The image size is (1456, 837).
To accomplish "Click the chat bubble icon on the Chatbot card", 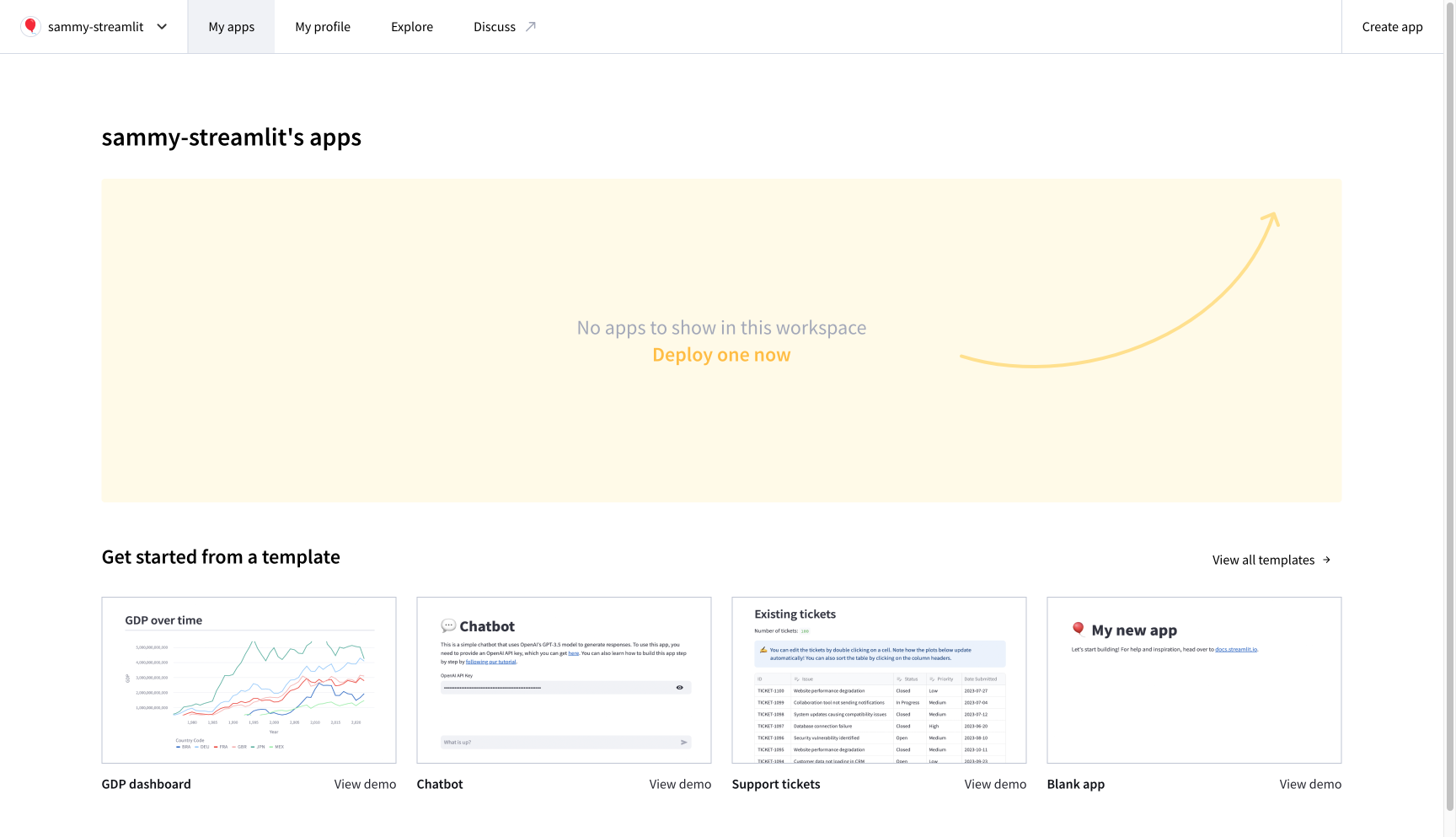I will (x=449, y=625).
